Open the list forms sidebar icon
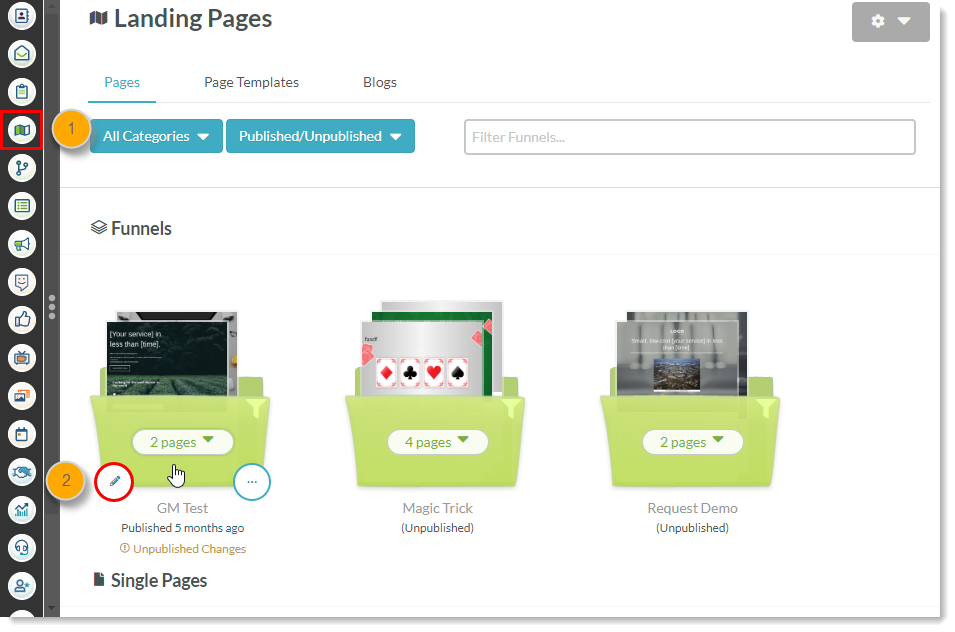Viewport: 955px width, 632px height. pyautogui.click(x=22, y=206)
